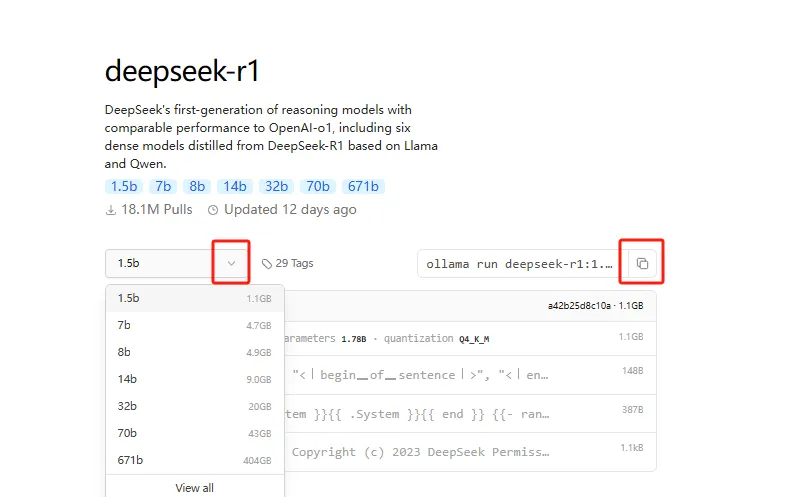
Task: Click the clock icon beside Updated
Action: coord(213,210)
